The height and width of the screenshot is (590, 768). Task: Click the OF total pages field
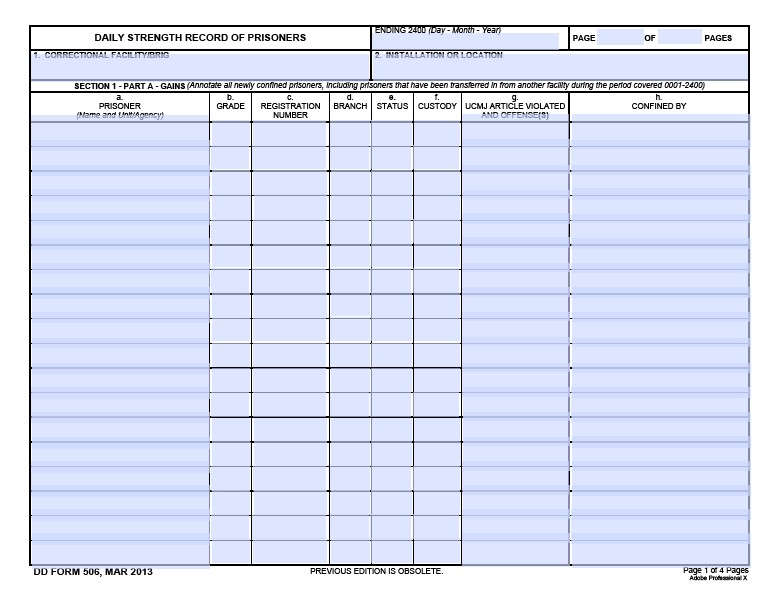679,37
